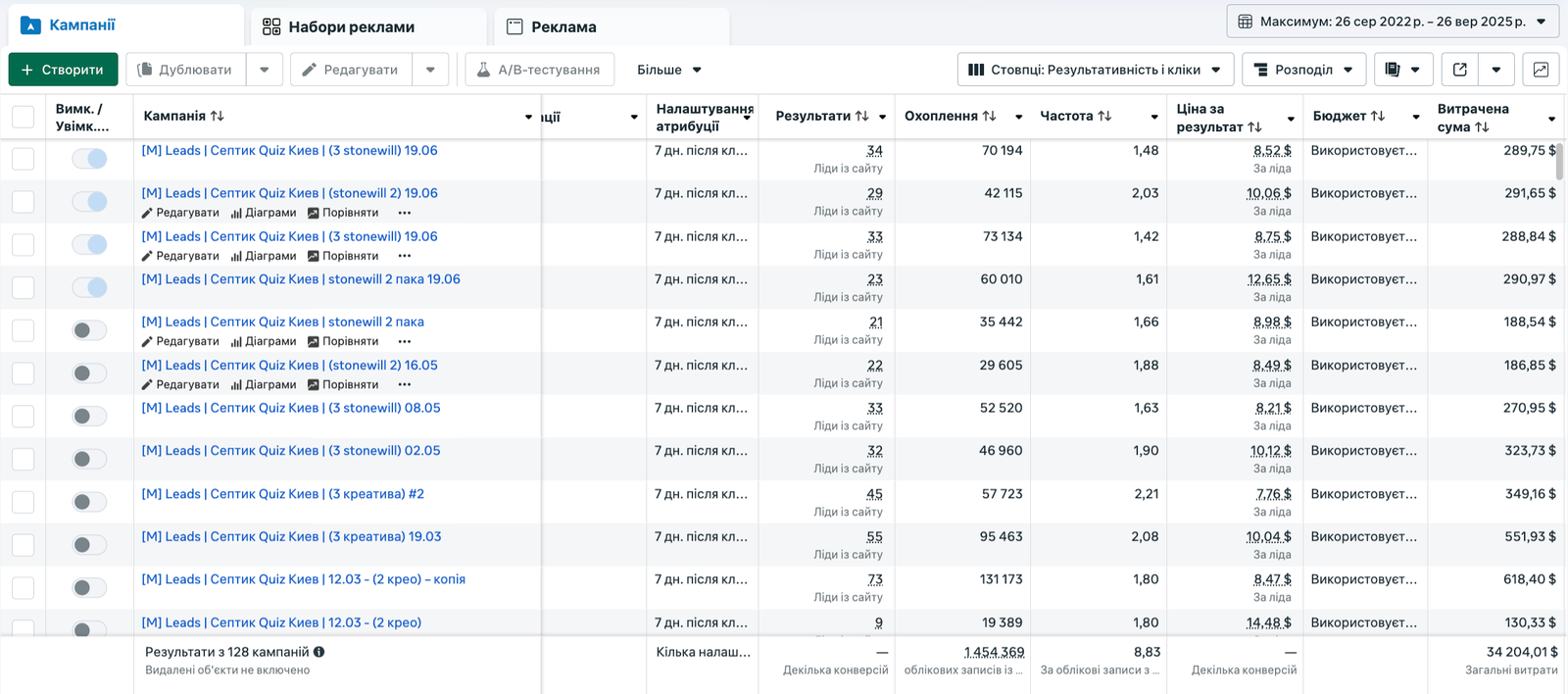Tick the select-all checkbox in table header
1568x694 pixels.
[23, 118]
